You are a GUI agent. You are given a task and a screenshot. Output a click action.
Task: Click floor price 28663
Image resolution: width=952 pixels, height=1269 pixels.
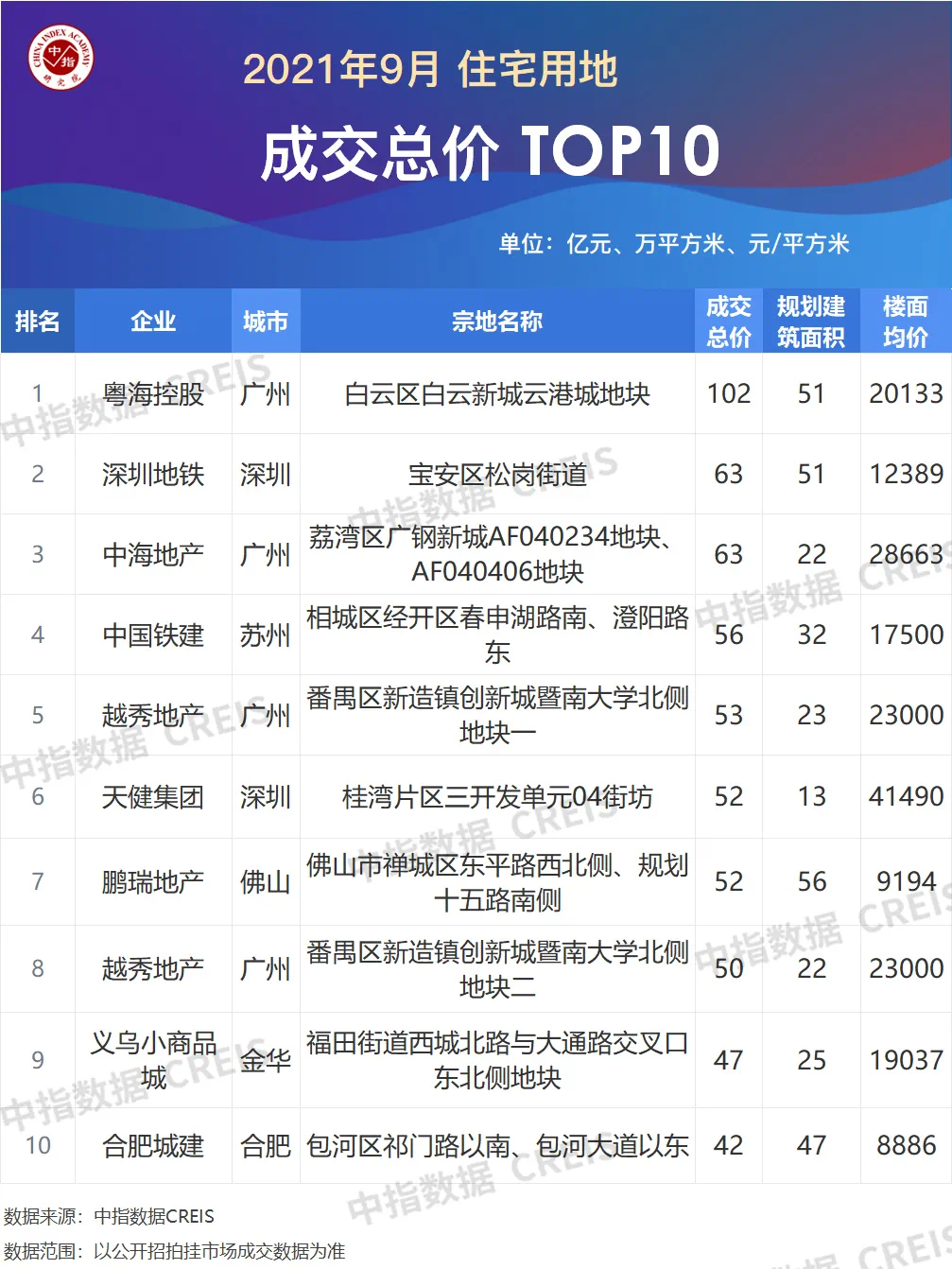906,555
